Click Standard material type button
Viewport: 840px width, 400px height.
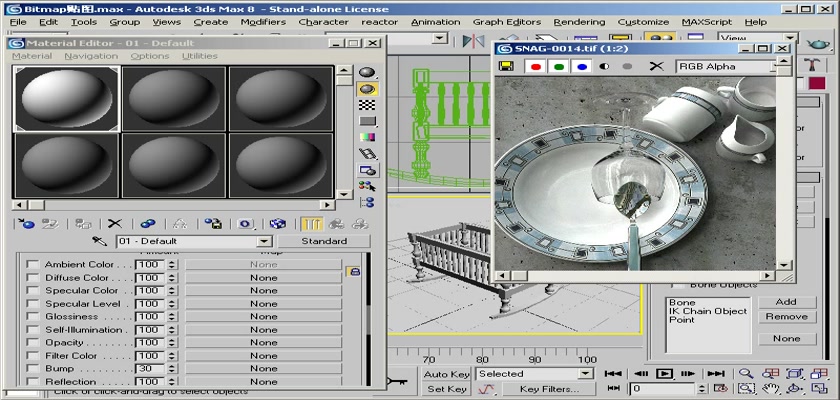tap(324, 241)
